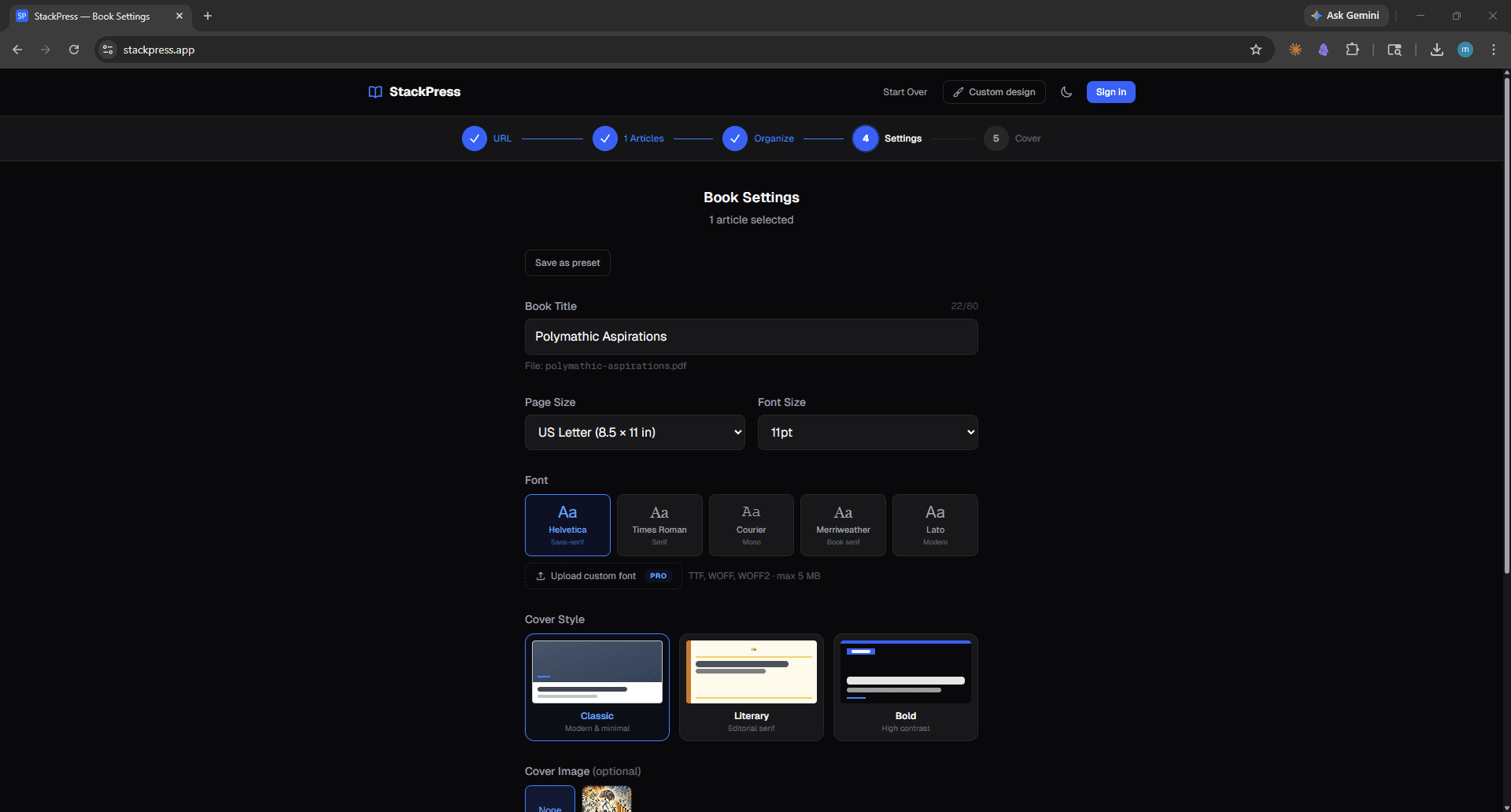Click the orange sunburst extension icon
This screenshot has width=1511, height=812.
click(x=1295, y=50)
